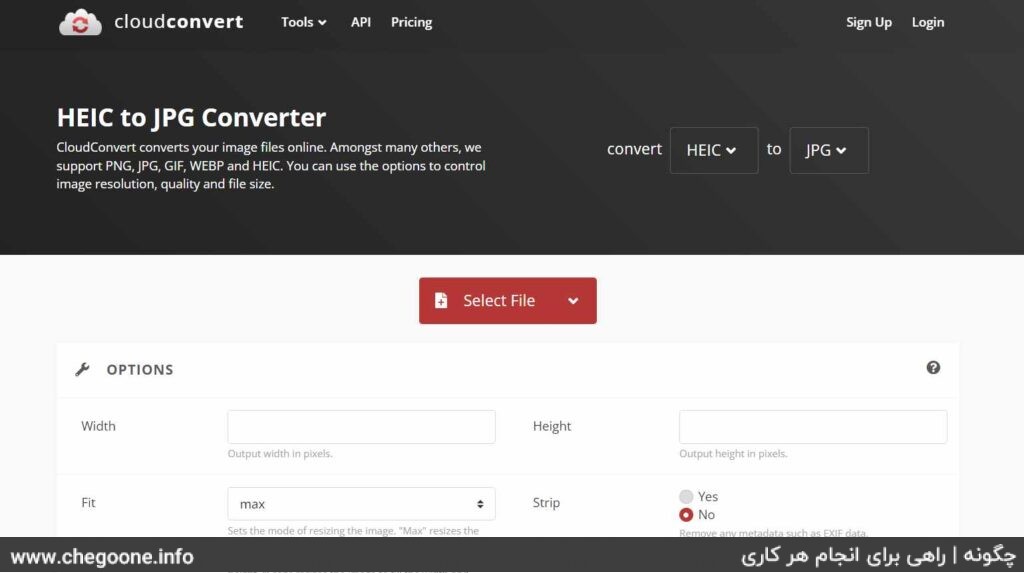The height and width of the screenshot is (573, 1024).
Task: Click the options help question mark icon
Action: coord(933,368)
